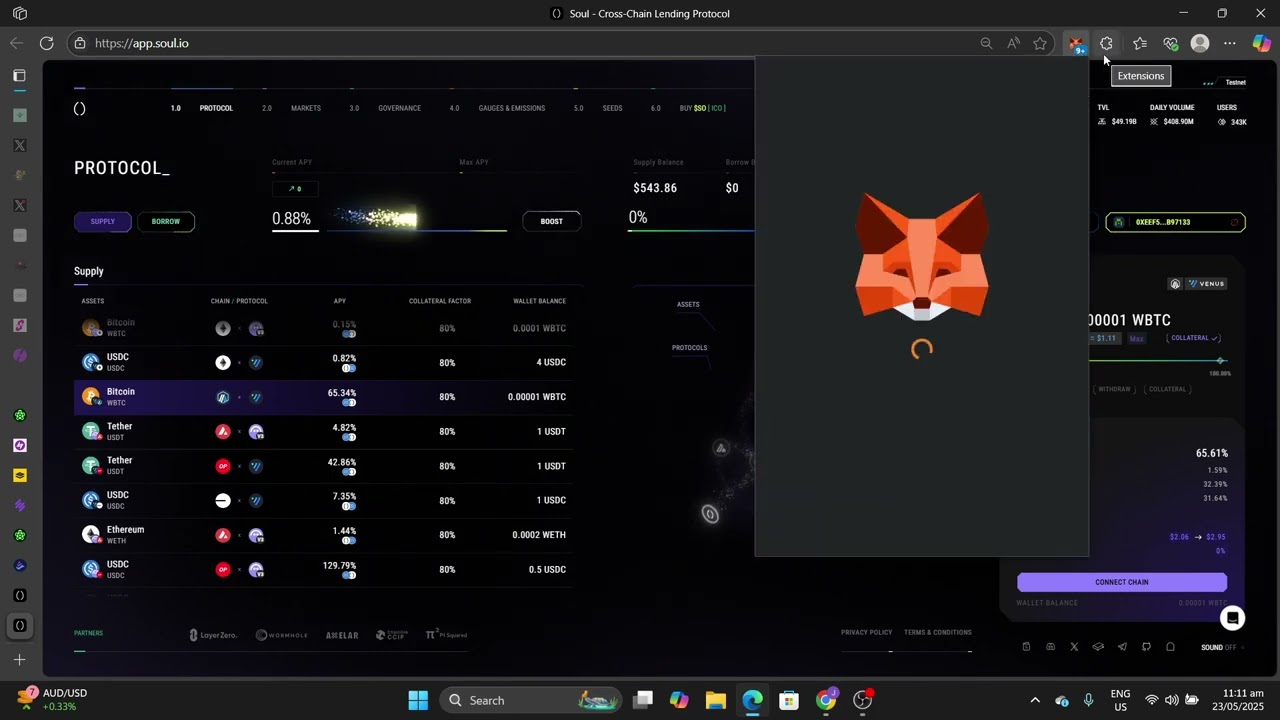The image size is (1280, 720).
Task: Open the Windows Start menu
Action: point(418,700)
